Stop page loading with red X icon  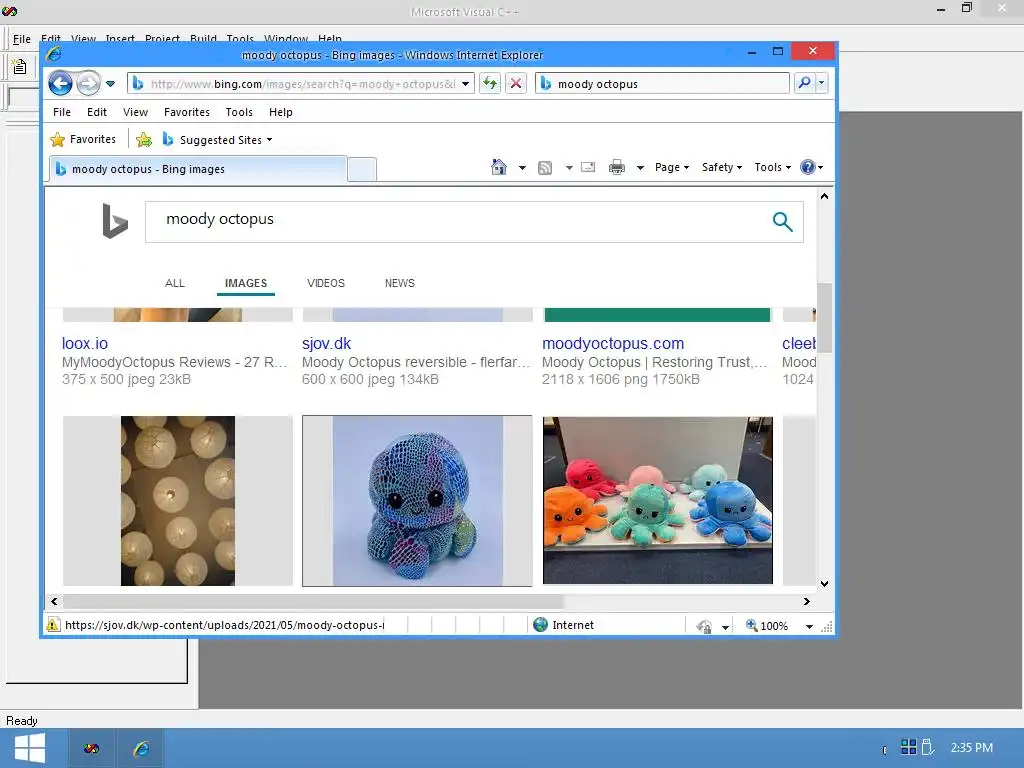tap(516, 83)
